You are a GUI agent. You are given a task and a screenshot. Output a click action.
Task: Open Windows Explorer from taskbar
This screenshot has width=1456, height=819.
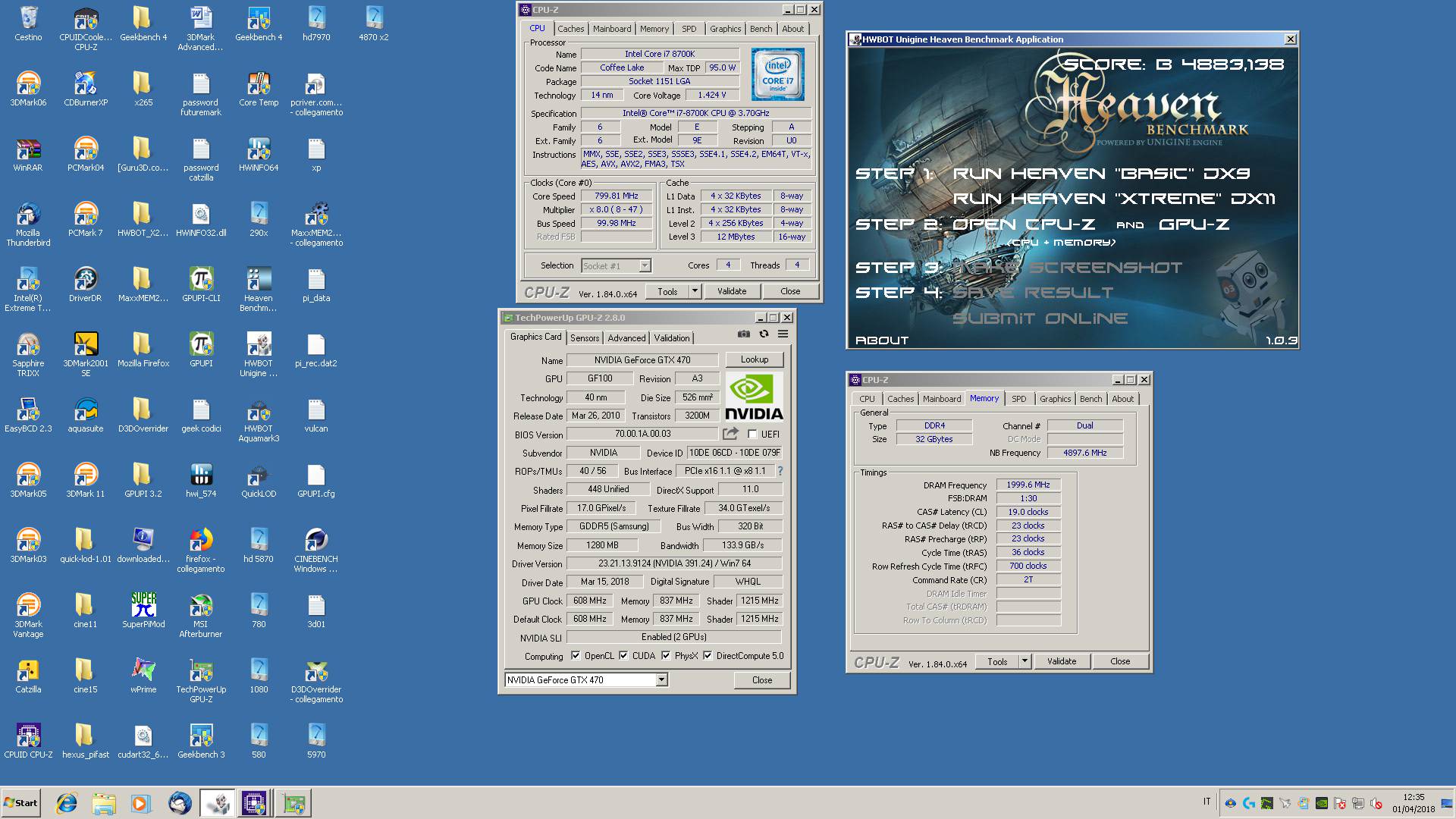click(104, 803)
